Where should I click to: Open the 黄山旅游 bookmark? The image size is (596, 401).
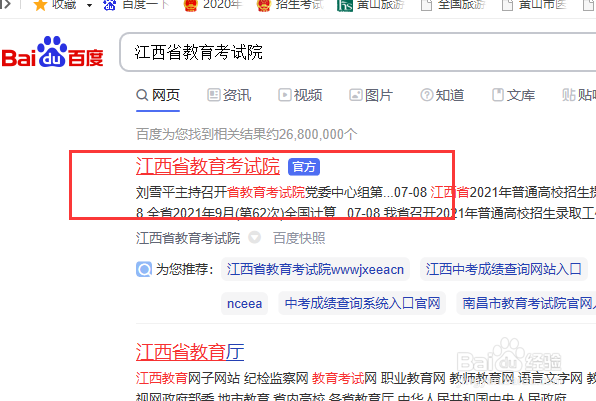pos(371,5)
